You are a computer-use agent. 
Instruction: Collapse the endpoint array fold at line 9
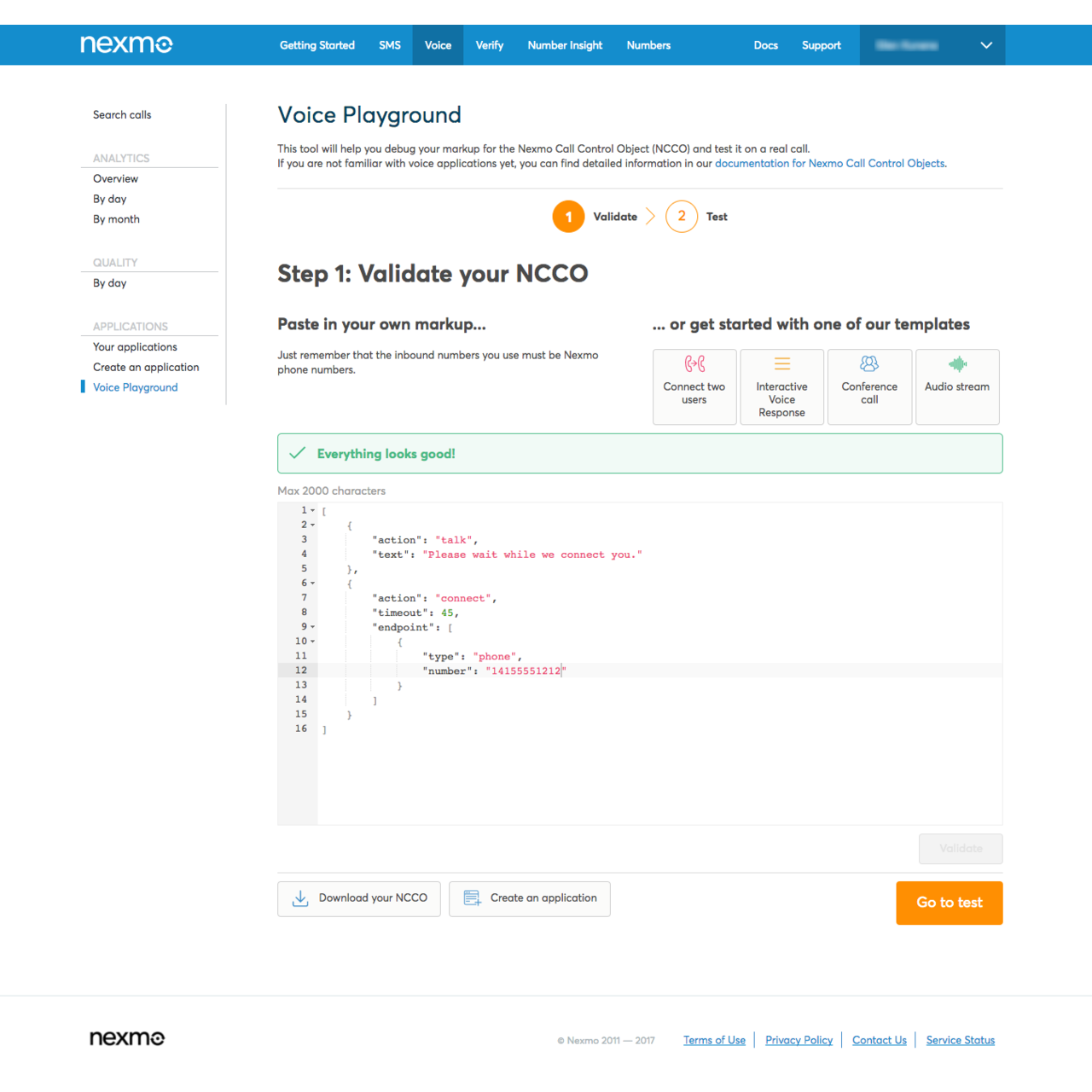312,627
